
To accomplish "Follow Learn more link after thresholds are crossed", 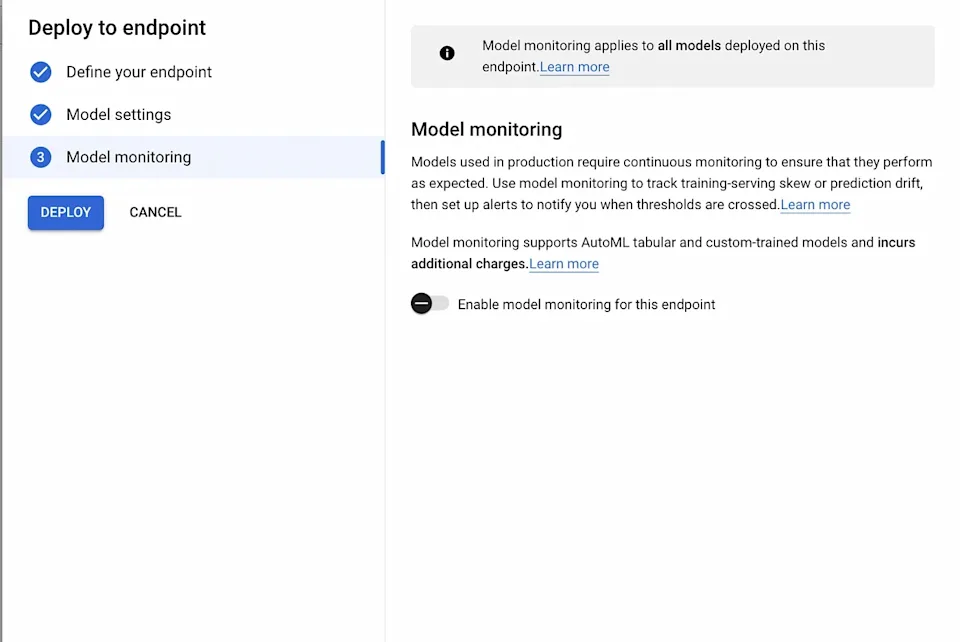I will 815,204.
